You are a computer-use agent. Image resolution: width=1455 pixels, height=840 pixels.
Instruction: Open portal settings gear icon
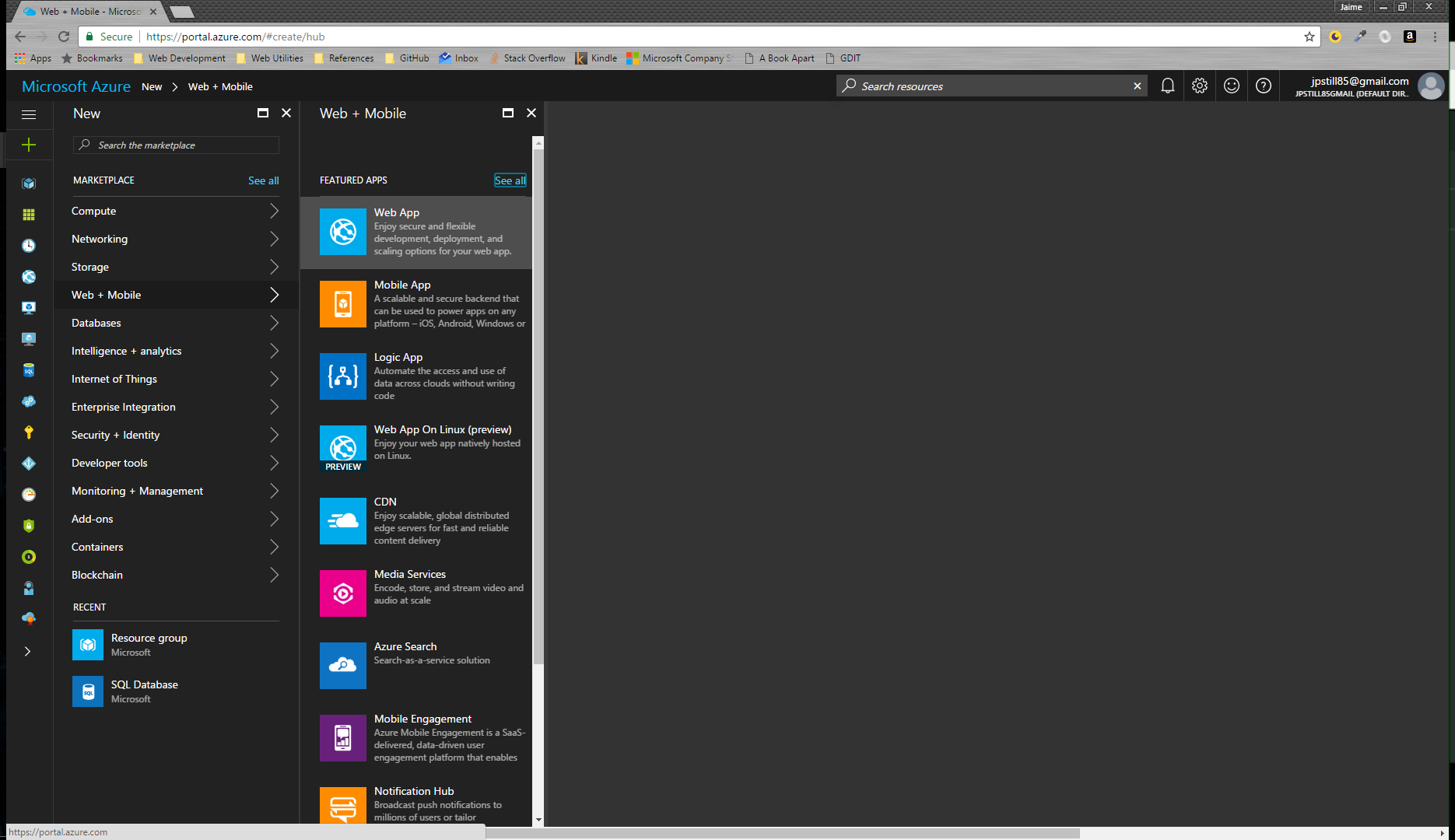coord(1199,86)
